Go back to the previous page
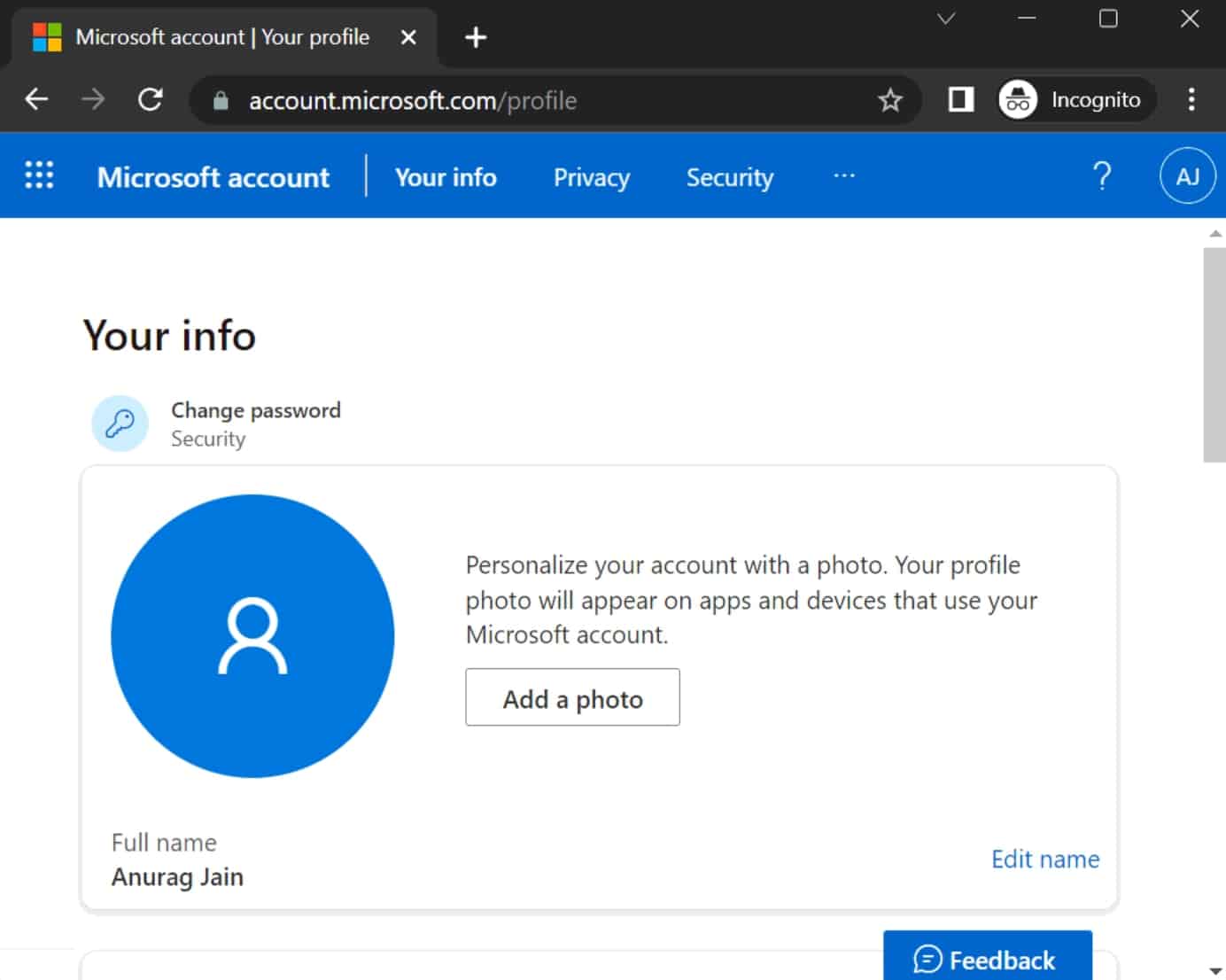 coord(36,99)
